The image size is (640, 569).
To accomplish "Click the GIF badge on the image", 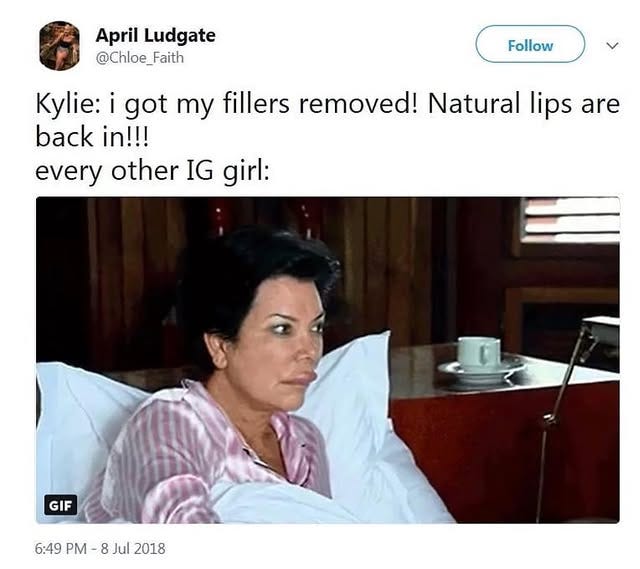I will pyautogui.click(x=60, y=505).
